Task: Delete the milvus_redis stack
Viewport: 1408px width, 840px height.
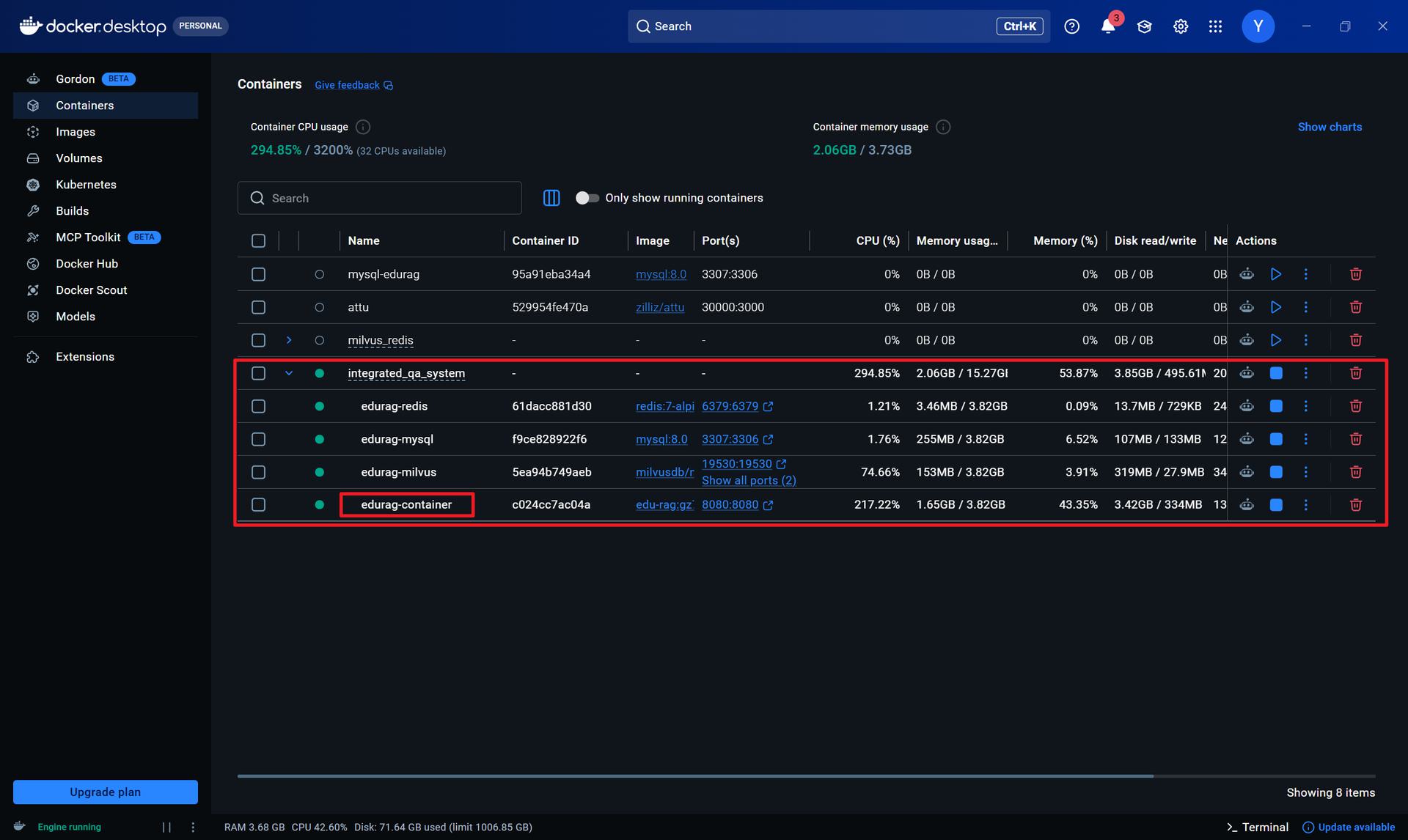Action: coord(1356,340)
